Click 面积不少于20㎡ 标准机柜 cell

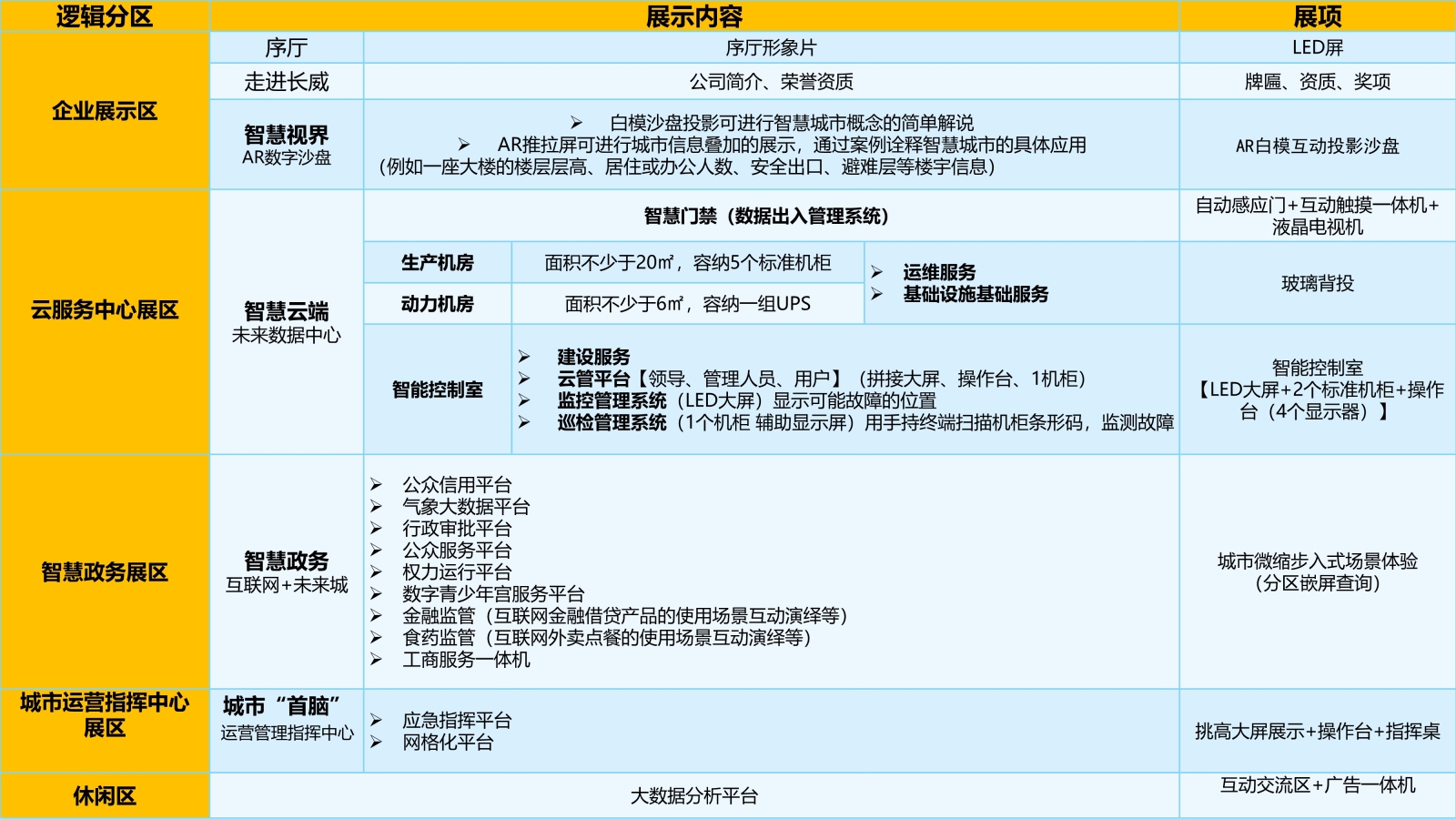pos(688,262)
